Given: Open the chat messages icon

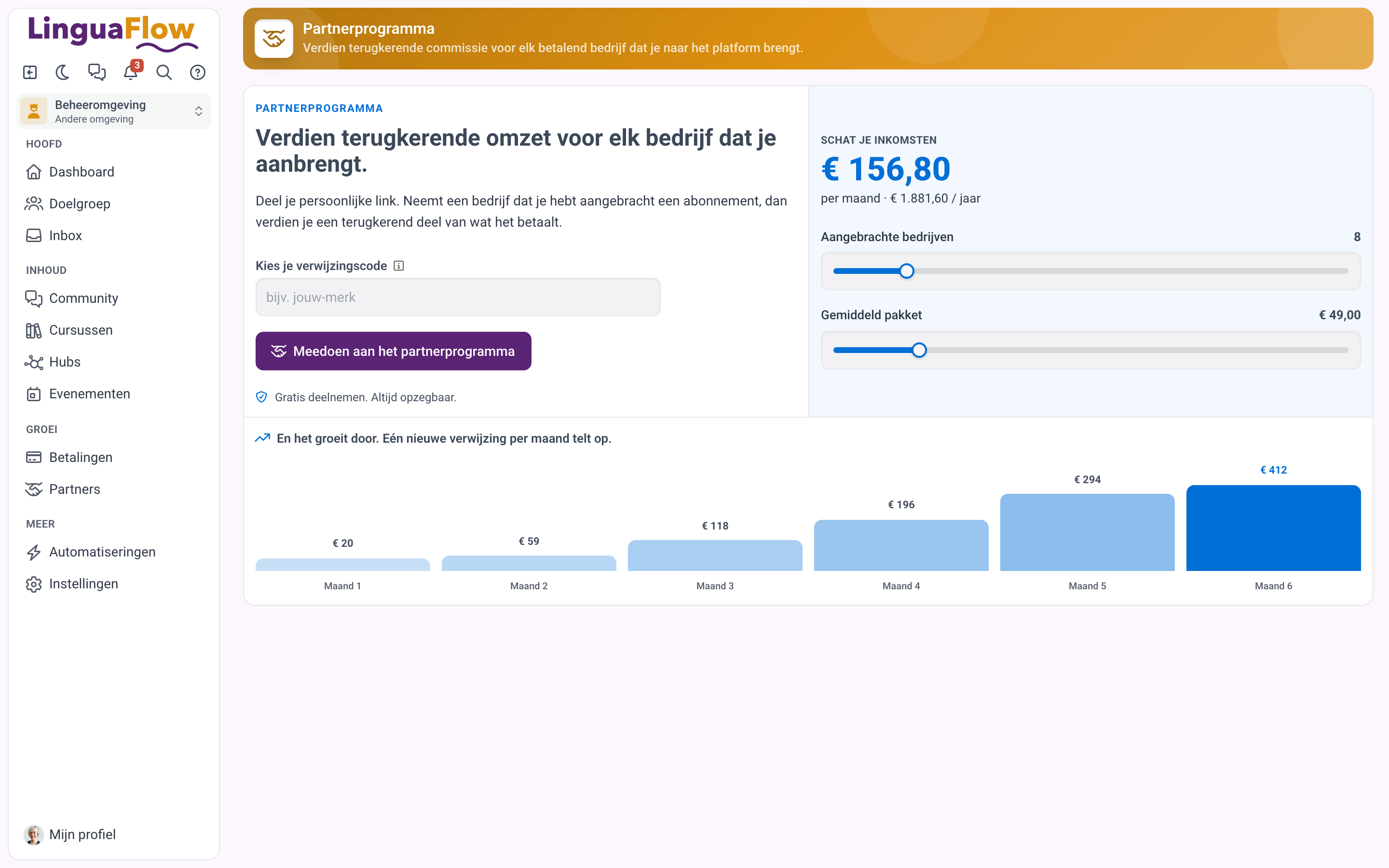Looking at the screenshot, I should [96, 72].
